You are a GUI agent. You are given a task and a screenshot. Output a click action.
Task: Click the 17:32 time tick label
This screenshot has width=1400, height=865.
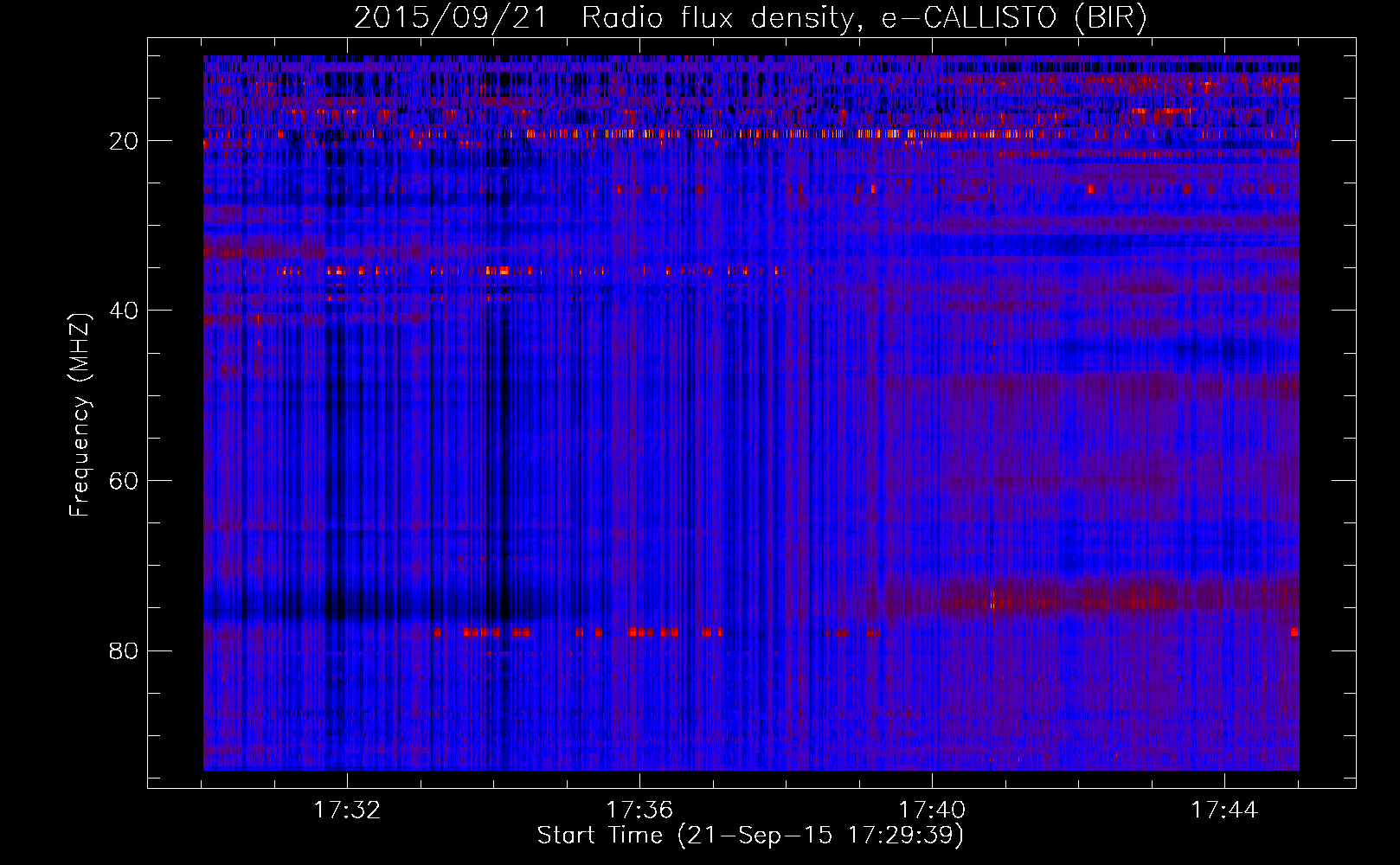click(x=347, y=811)
